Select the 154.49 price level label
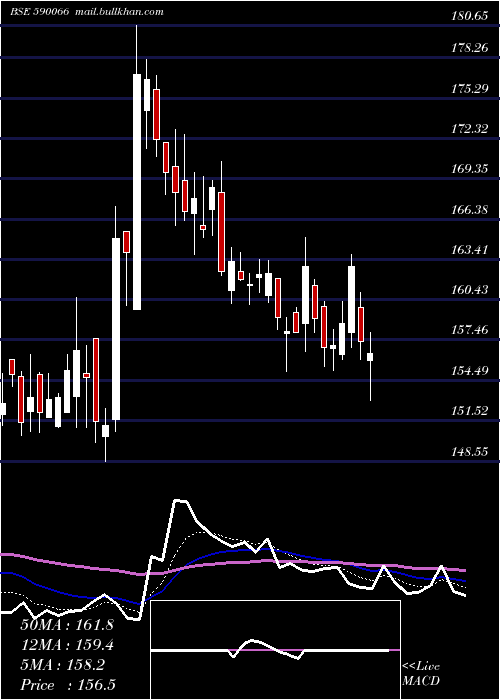Viewport: 500px width, 700px height. click(468, 371)
